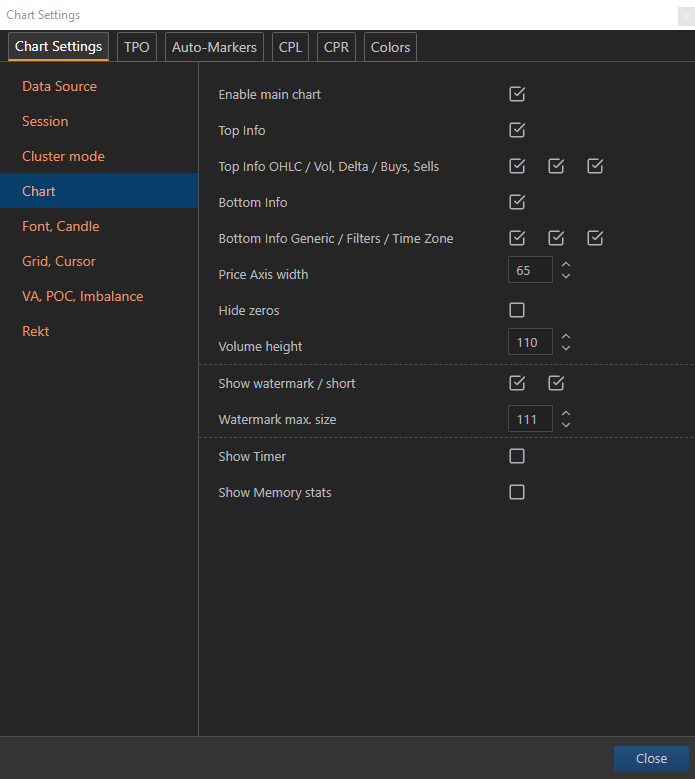This screenshot has height=779, width=695.
Task: Toggle the Bottom Info checkbox
Action: point(517,202)
